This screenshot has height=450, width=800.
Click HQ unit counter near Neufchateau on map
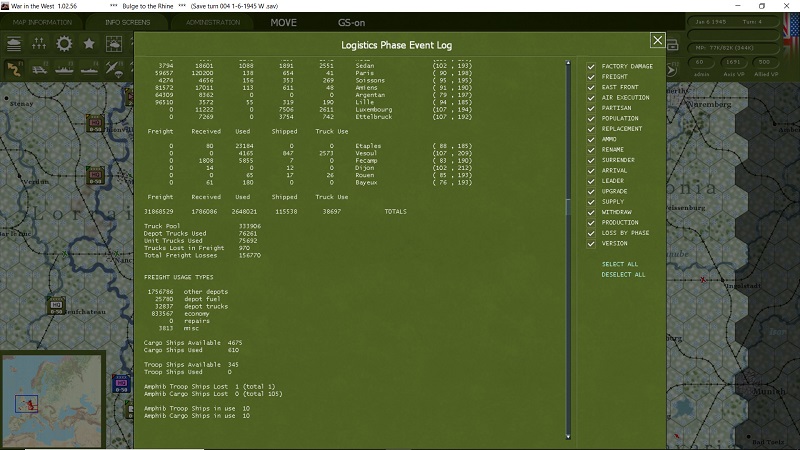tap(56, 306)
